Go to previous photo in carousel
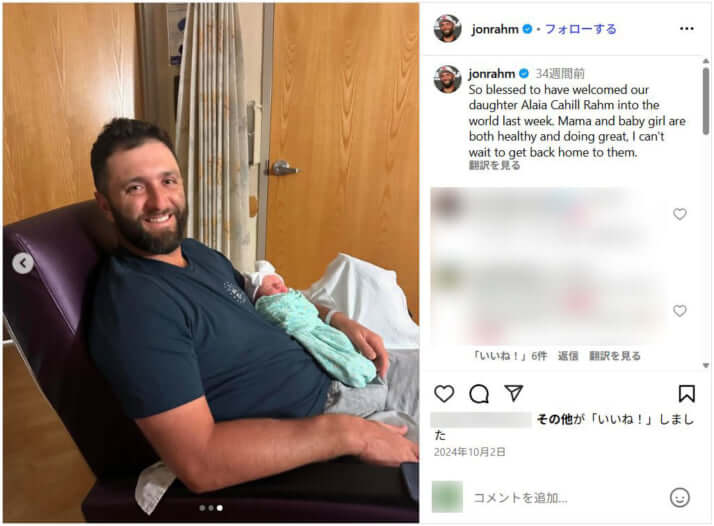The height and width of the screenshot is (526, 714). (x=23, y=263)
